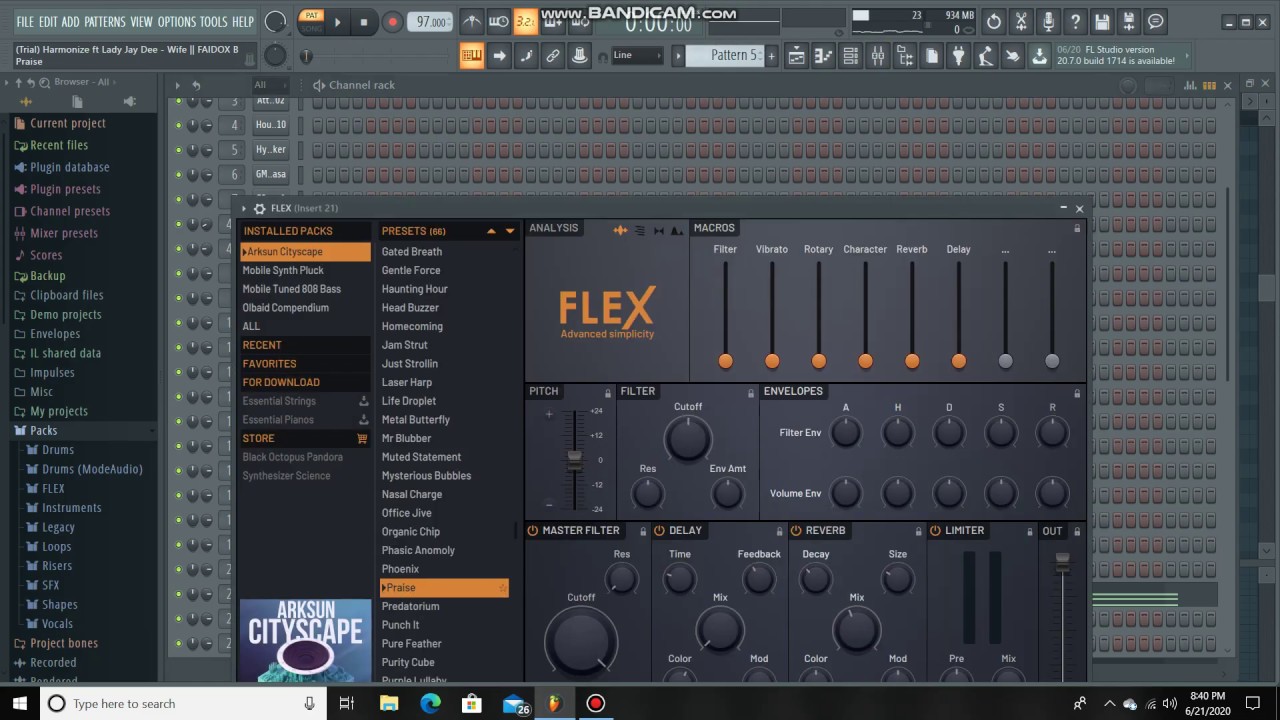
Task: Click the help question mark icon
Action: click(x=1075, y=22)
